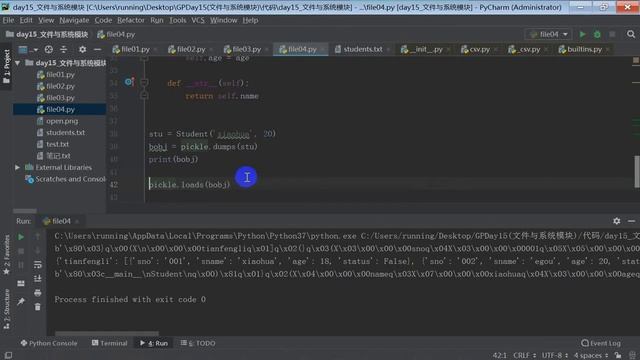Click the scroll-from-source target icon in Project panel
Image resolution: width=640 pixels, height=360 pixels.
click(x=49, y=49)
